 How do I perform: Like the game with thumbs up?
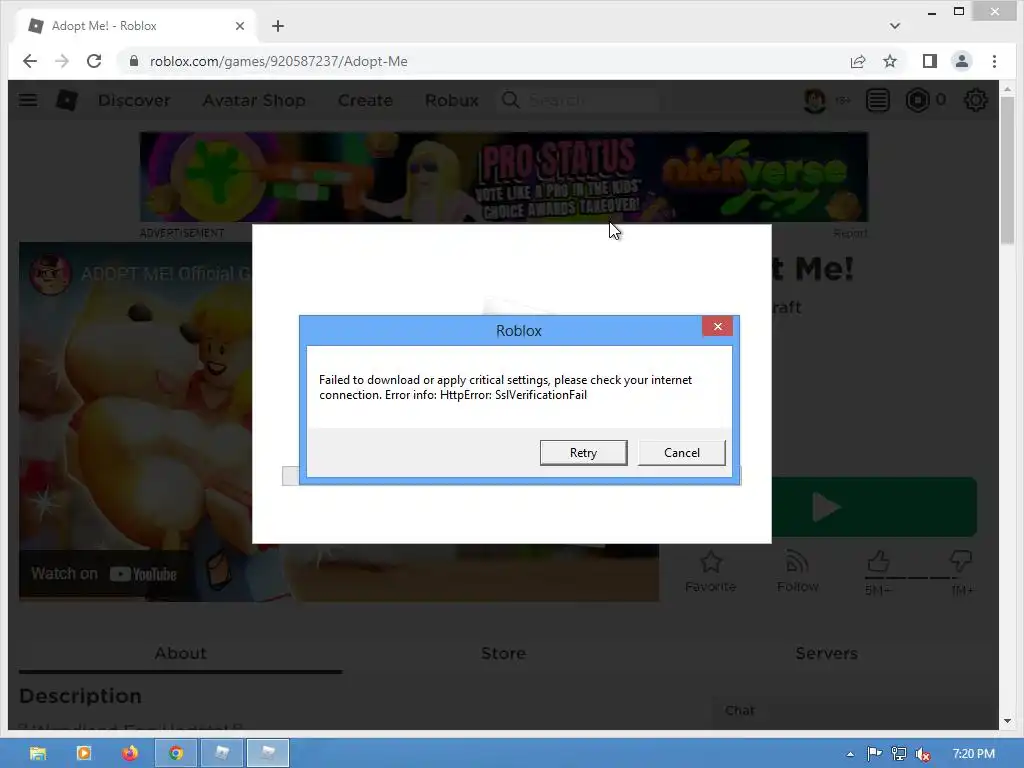[878, 562]
